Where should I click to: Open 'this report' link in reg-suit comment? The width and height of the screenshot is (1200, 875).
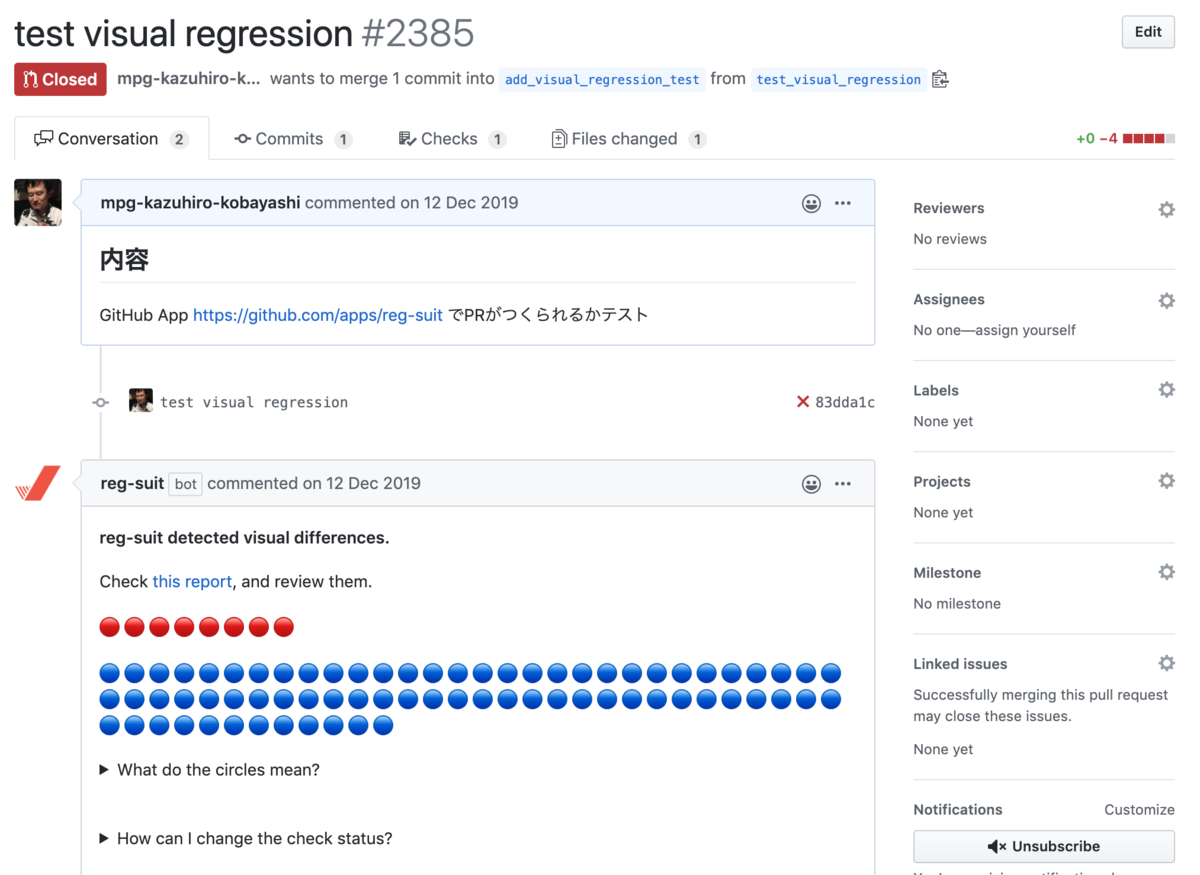point(192,581)
